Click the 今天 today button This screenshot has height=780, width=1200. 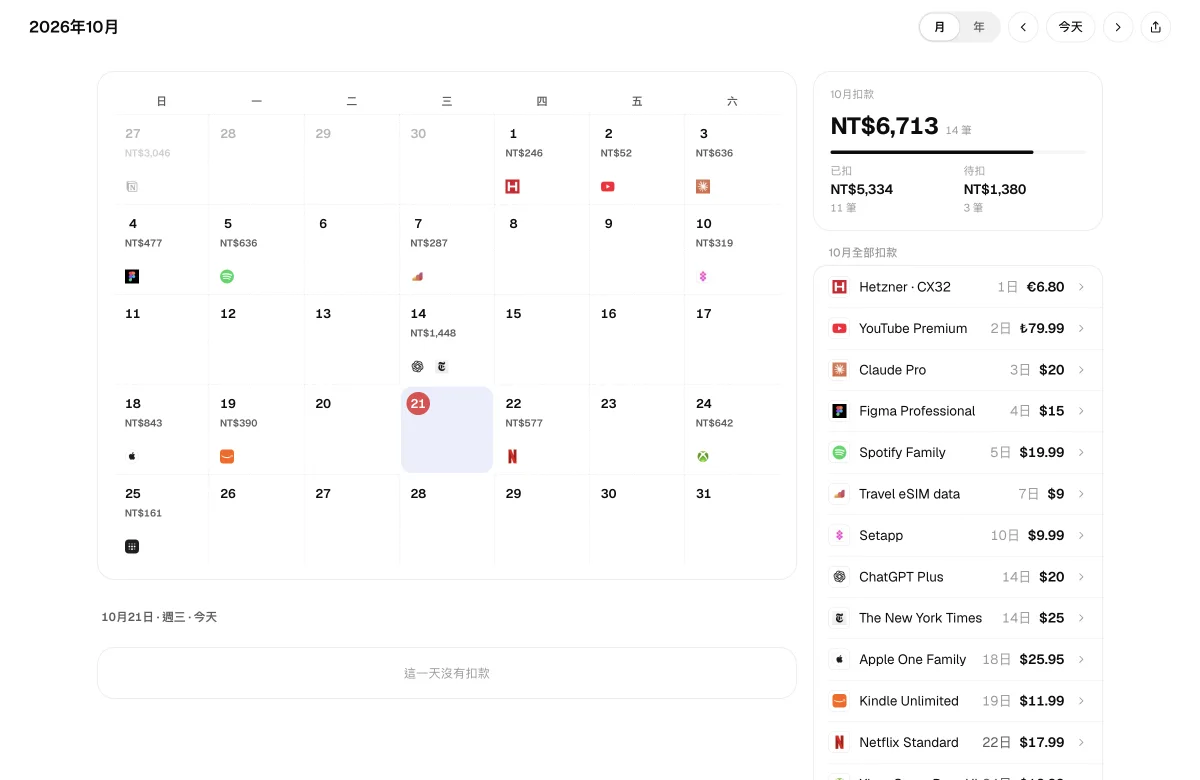point(1070,27)
